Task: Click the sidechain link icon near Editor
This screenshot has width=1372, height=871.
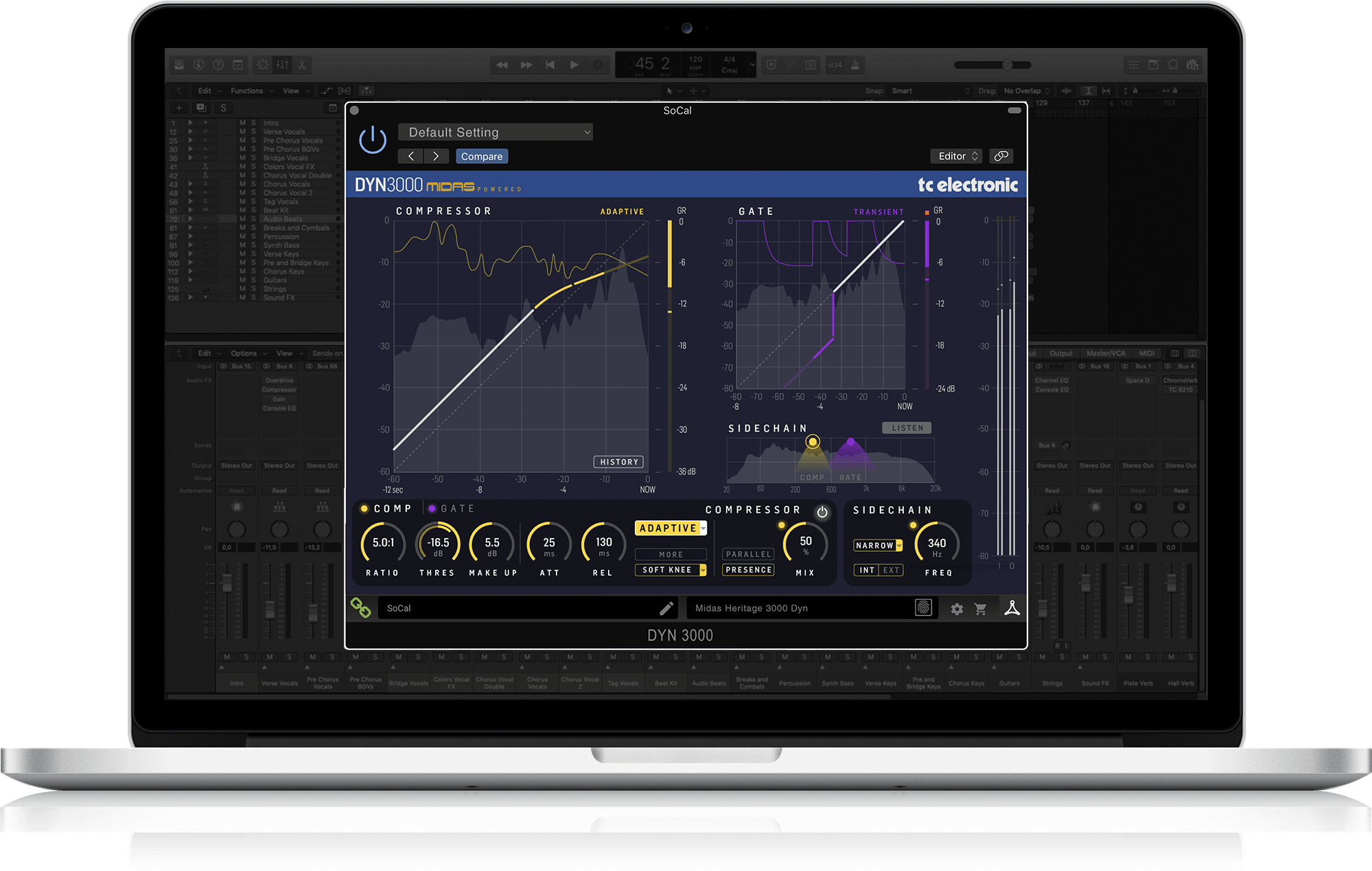Action: coord(1001,156)
